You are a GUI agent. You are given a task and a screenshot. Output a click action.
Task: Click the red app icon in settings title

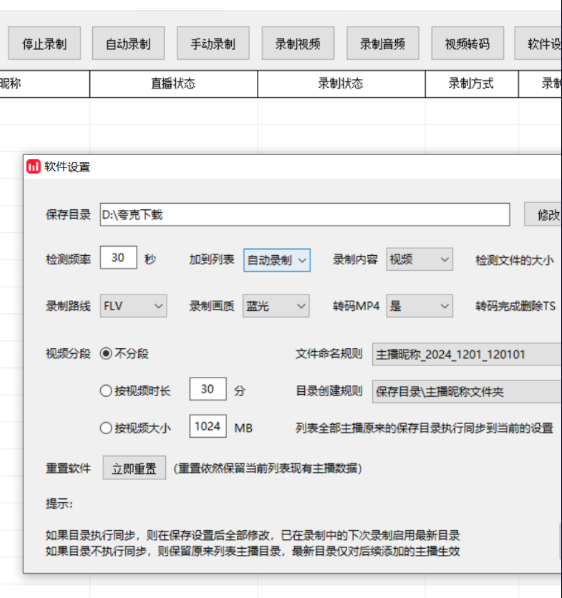pos(33,167)
